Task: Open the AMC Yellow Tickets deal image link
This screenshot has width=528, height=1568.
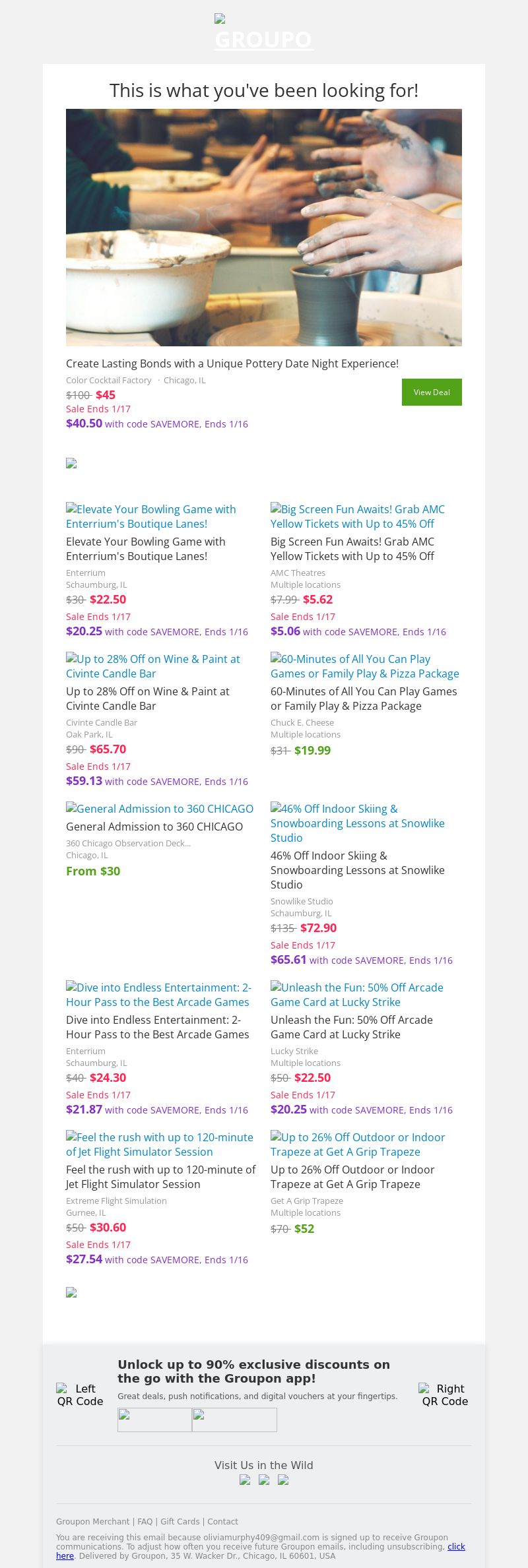Action: [x=357, y=516]
